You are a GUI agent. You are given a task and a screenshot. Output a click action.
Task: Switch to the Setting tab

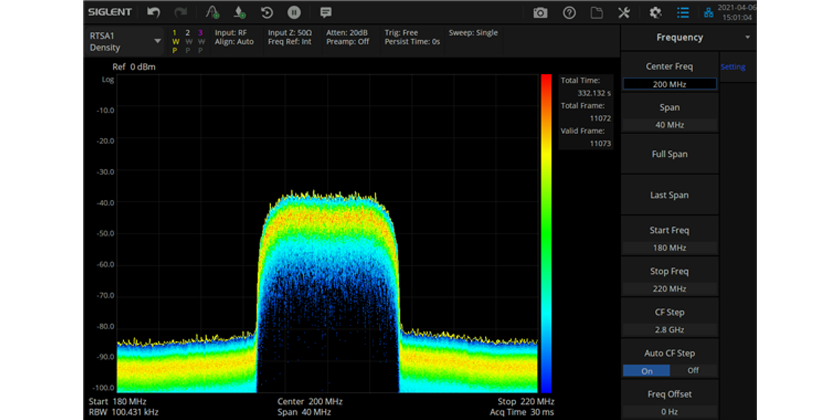pyautogui.click(x=733, y=67)
